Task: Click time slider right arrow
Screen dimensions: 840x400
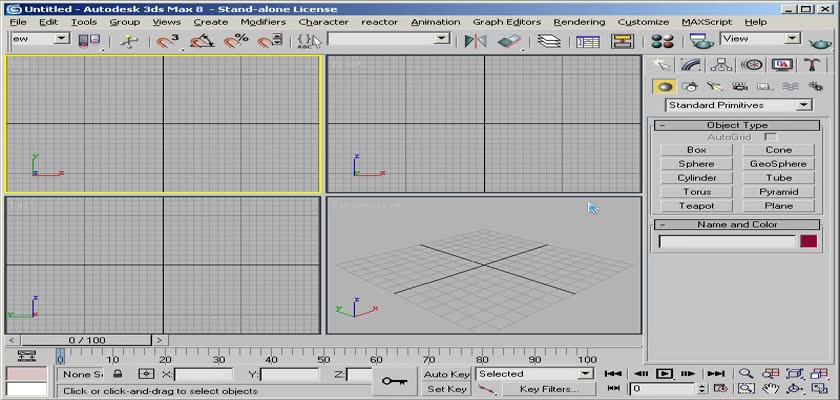Action: tap(160, 340)
